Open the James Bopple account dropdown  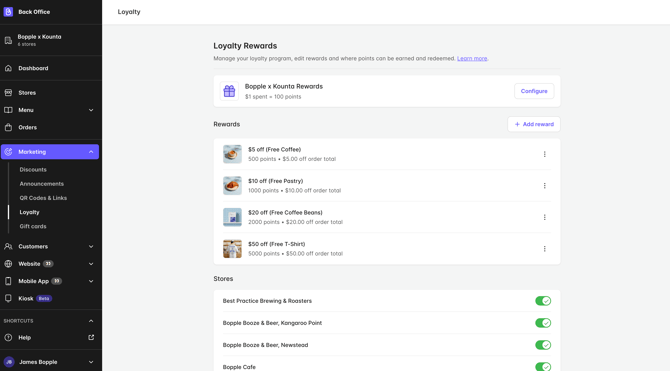pos(91,362)
